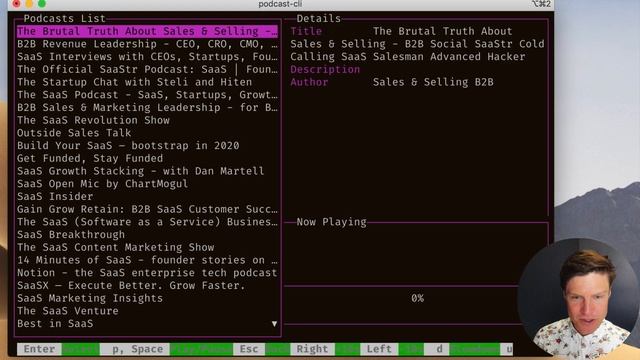
Task: Select "B2B Sales & Marketing Leadership" podcast
Action: (147, 107)
